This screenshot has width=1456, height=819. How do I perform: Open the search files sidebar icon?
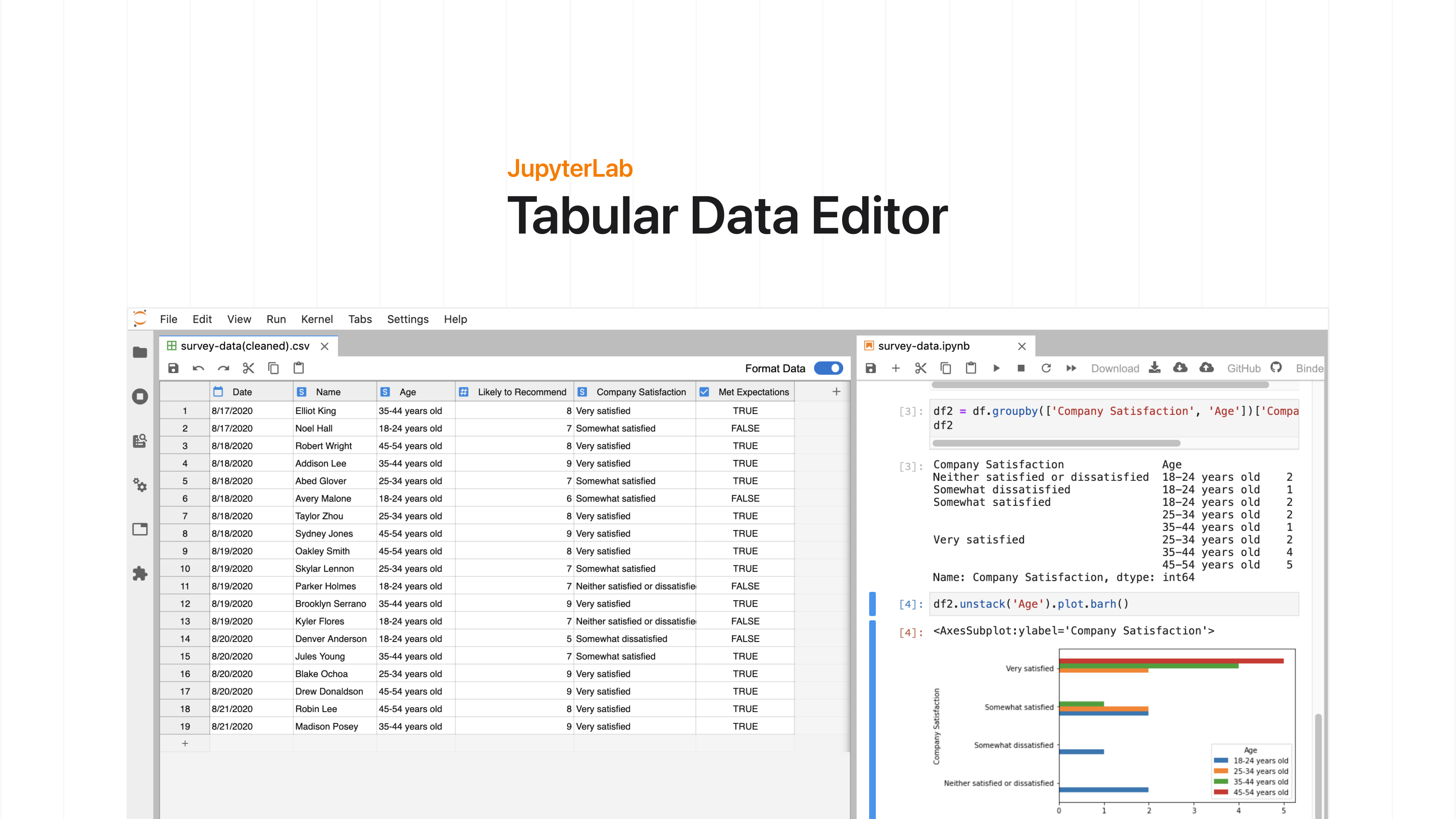[140, 441]
